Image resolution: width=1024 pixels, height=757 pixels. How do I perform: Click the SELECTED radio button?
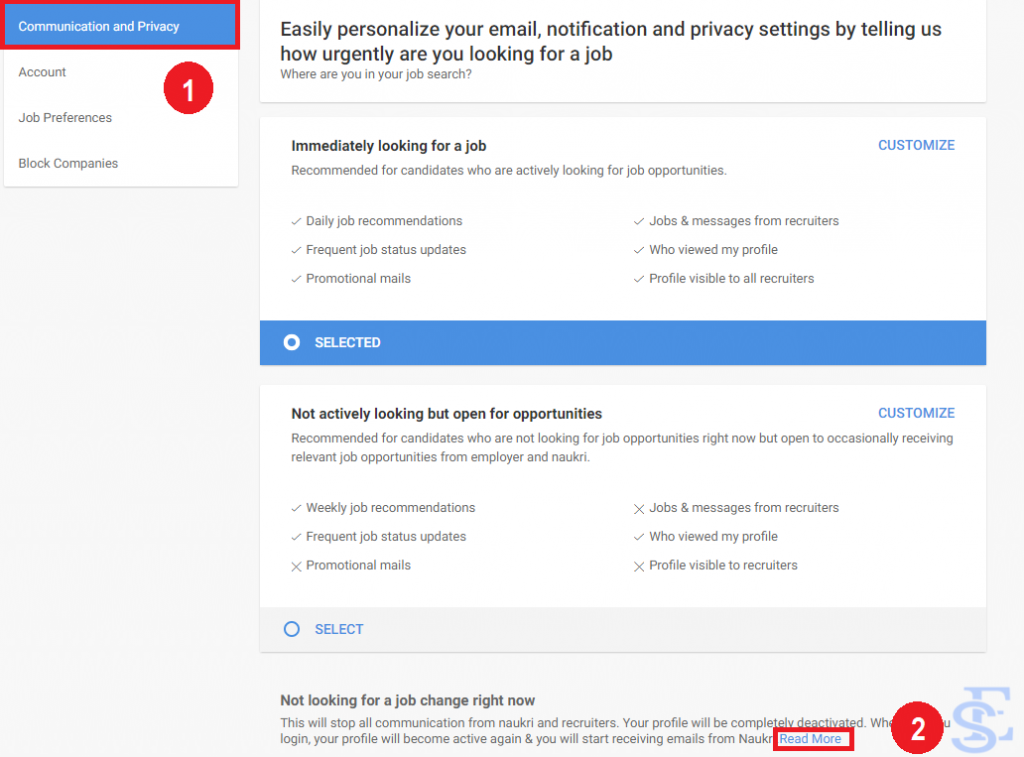pos(291,342)
